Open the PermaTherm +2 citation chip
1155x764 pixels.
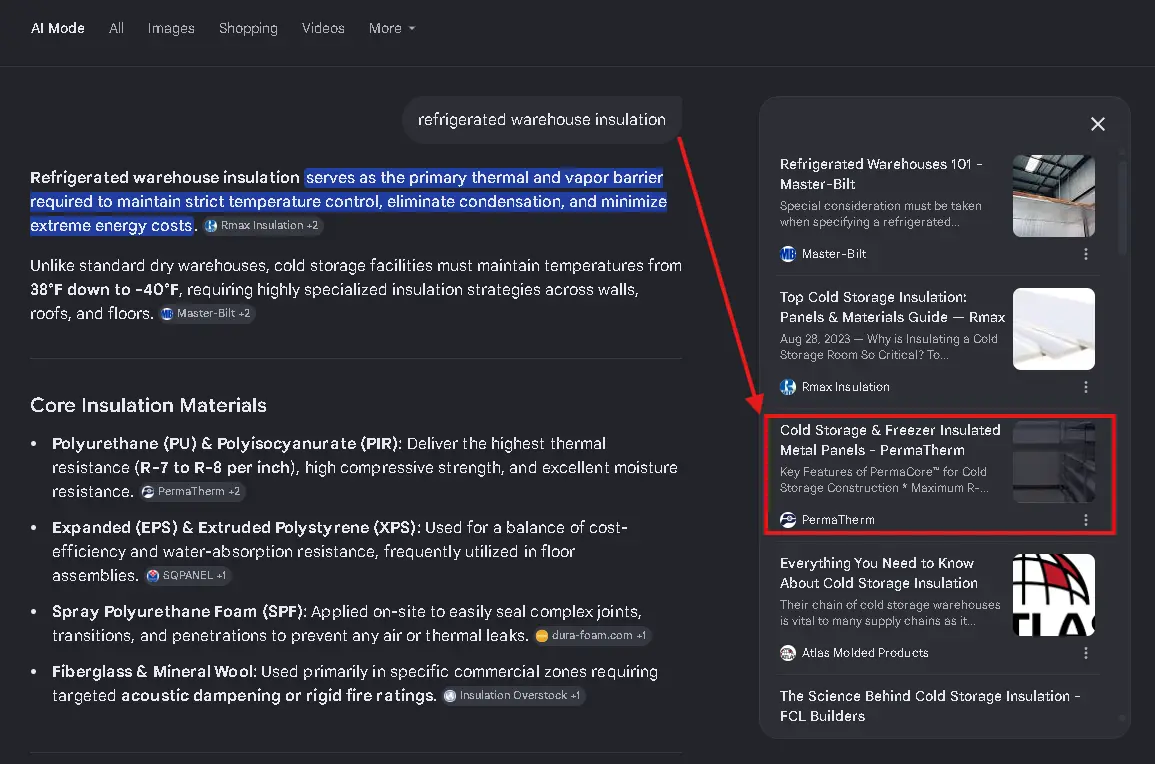click(x=192, y=491)
